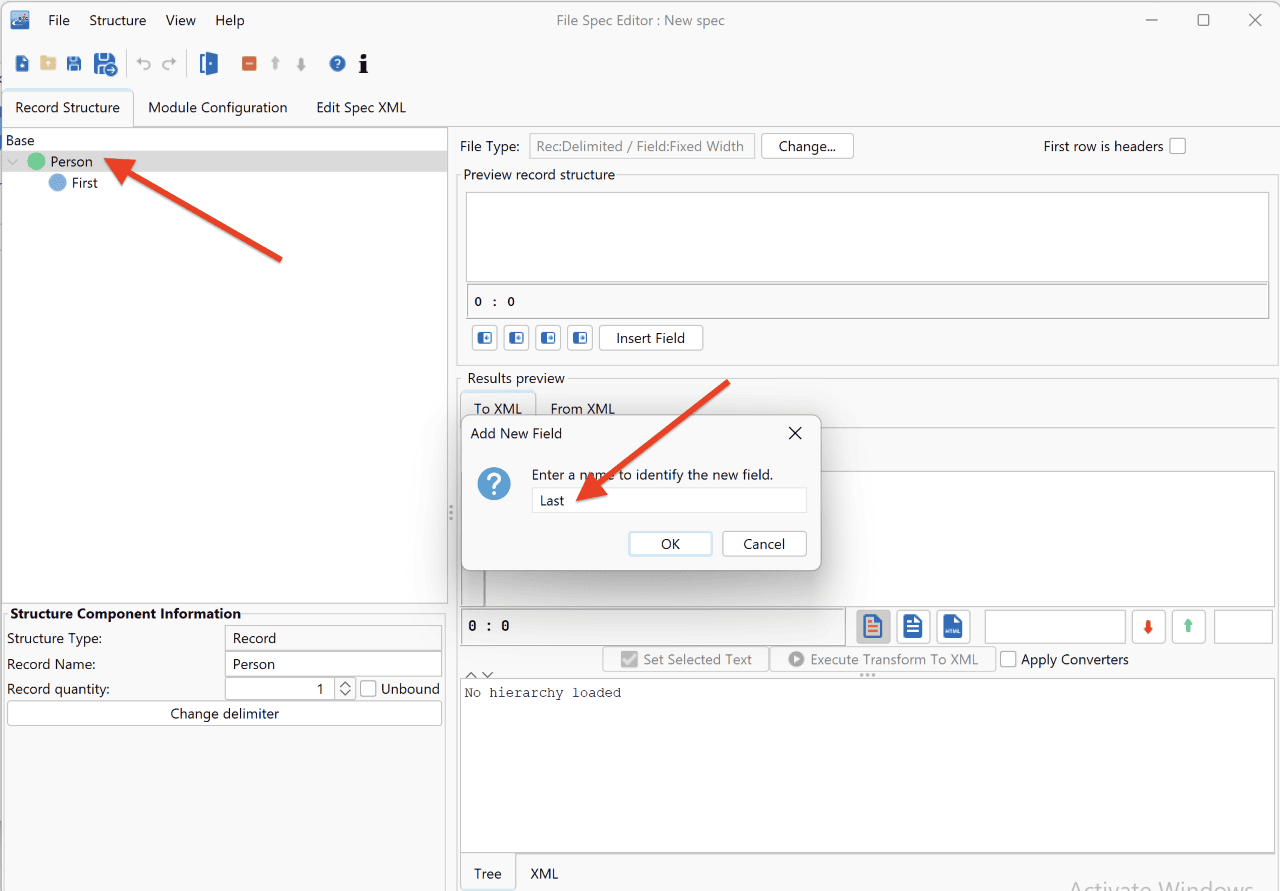Tick the Unbound checkbox
This screenshot has width=1280, height=891.
368,689
